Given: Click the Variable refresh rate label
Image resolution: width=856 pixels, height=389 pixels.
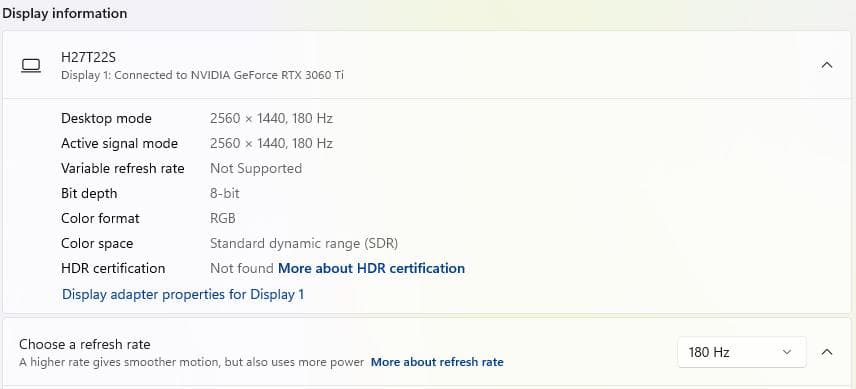Looking at the screenshot, I should click(x=123, y=169).
